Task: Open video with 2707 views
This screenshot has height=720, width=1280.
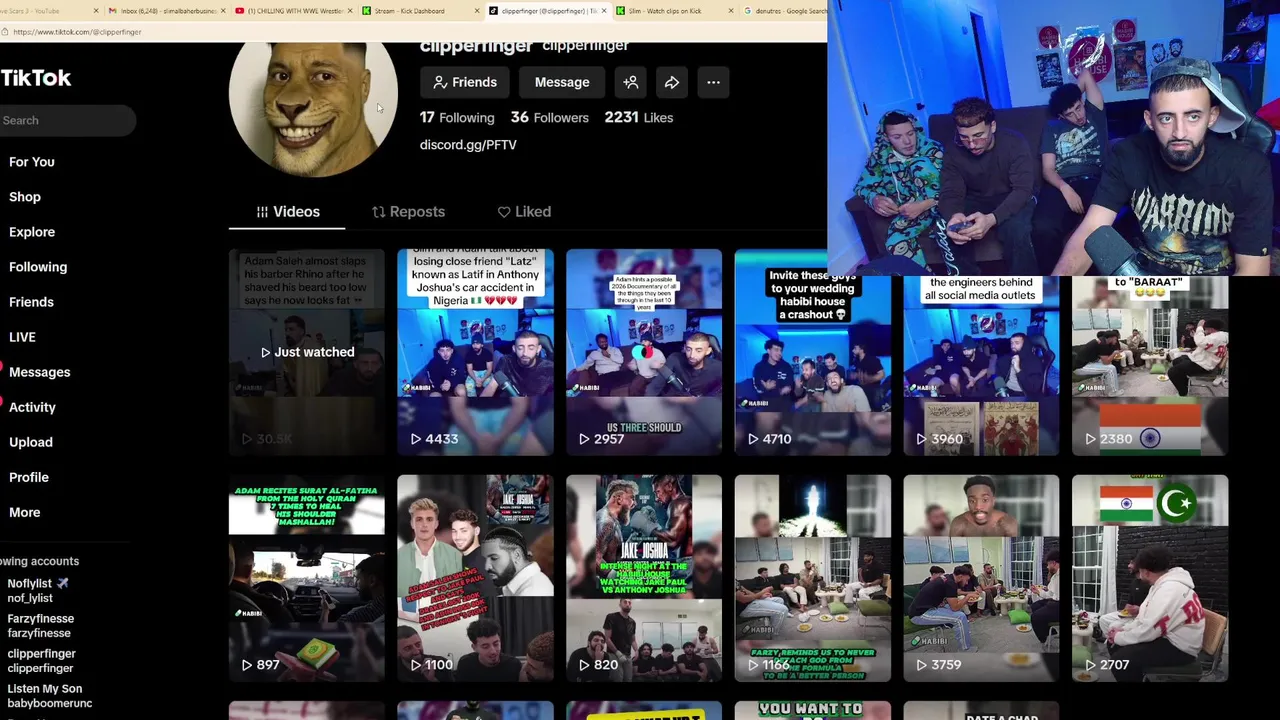Action: click(x=1150, y=579)
